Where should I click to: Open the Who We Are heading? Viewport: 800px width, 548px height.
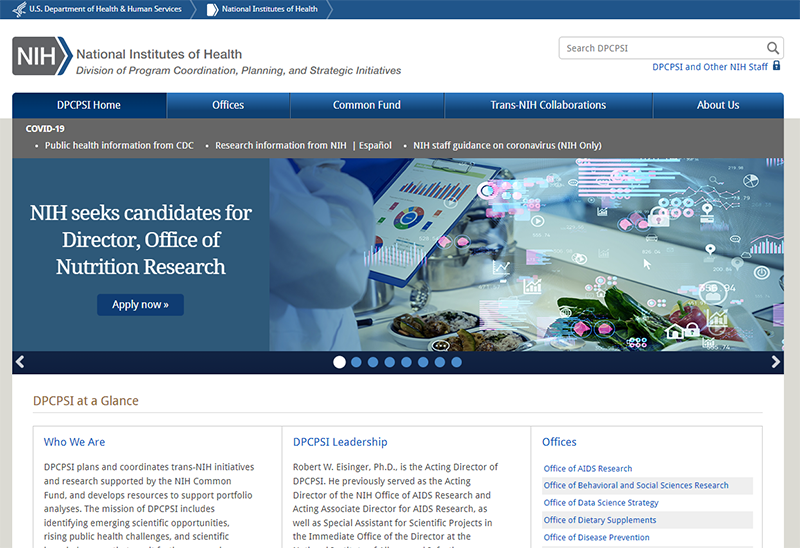74,442
